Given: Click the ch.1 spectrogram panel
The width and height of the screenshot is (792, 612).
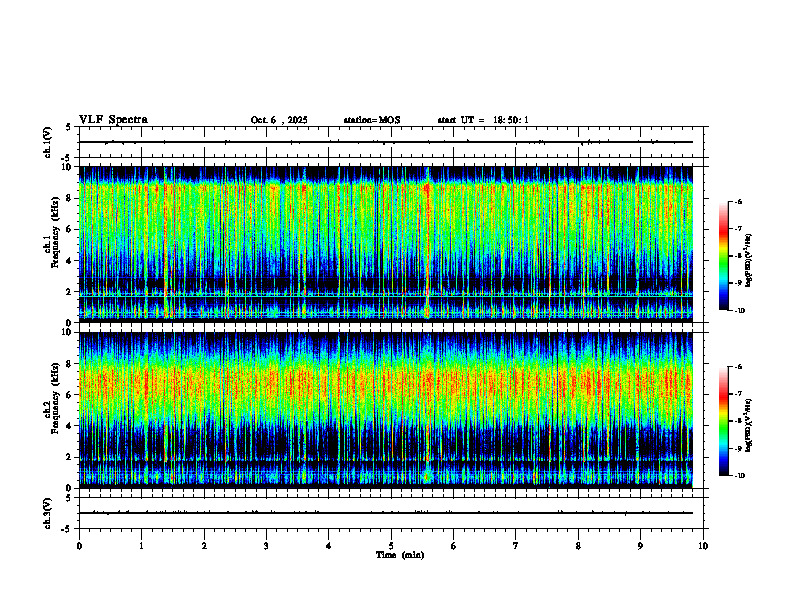Looking at the screenshot, I should coord(386,244).
